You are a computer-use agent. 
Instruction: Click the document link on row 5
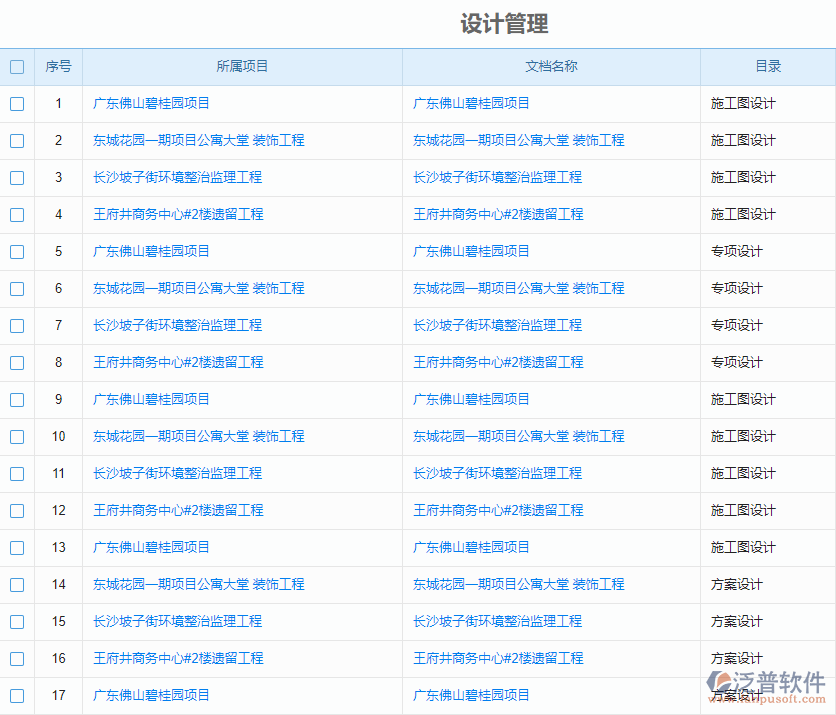tap(471, 251)
